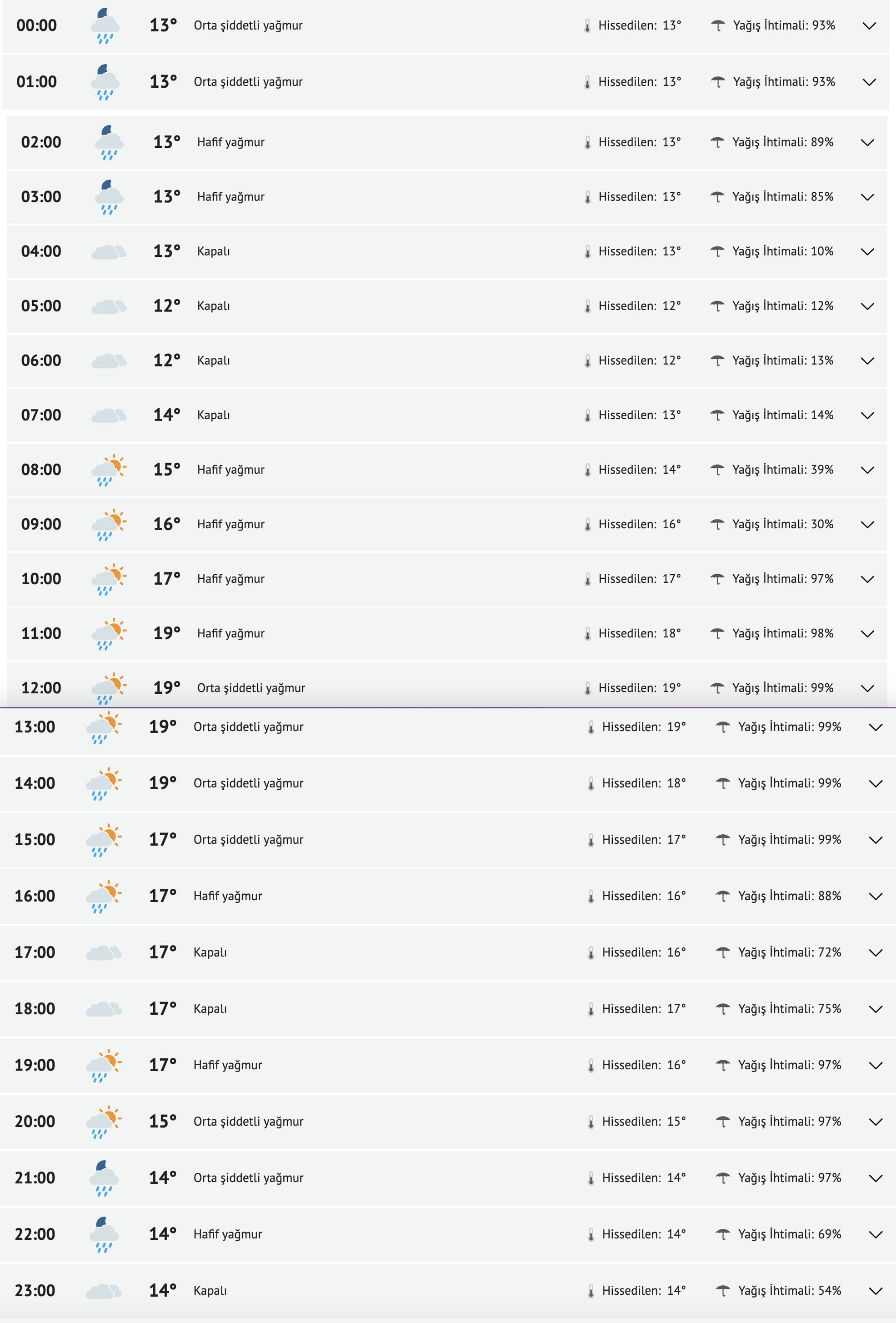Click the night rain icon at 00:00

pos(105,26)
